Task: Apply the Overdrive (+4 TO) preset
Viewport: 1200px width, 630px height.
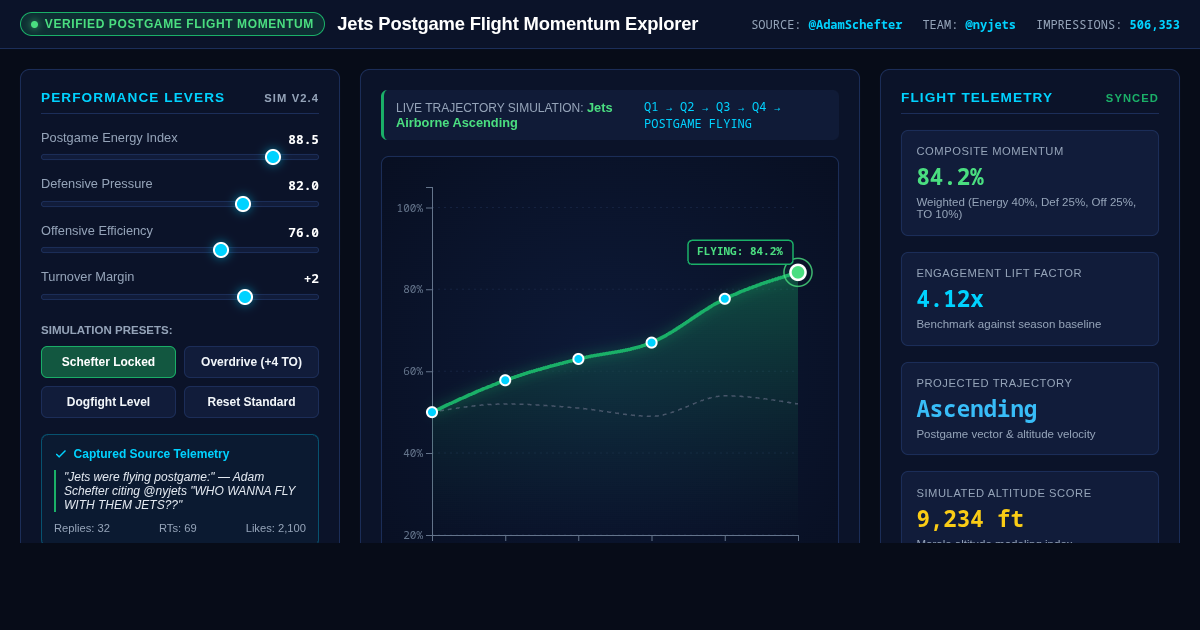Action: 251,362
